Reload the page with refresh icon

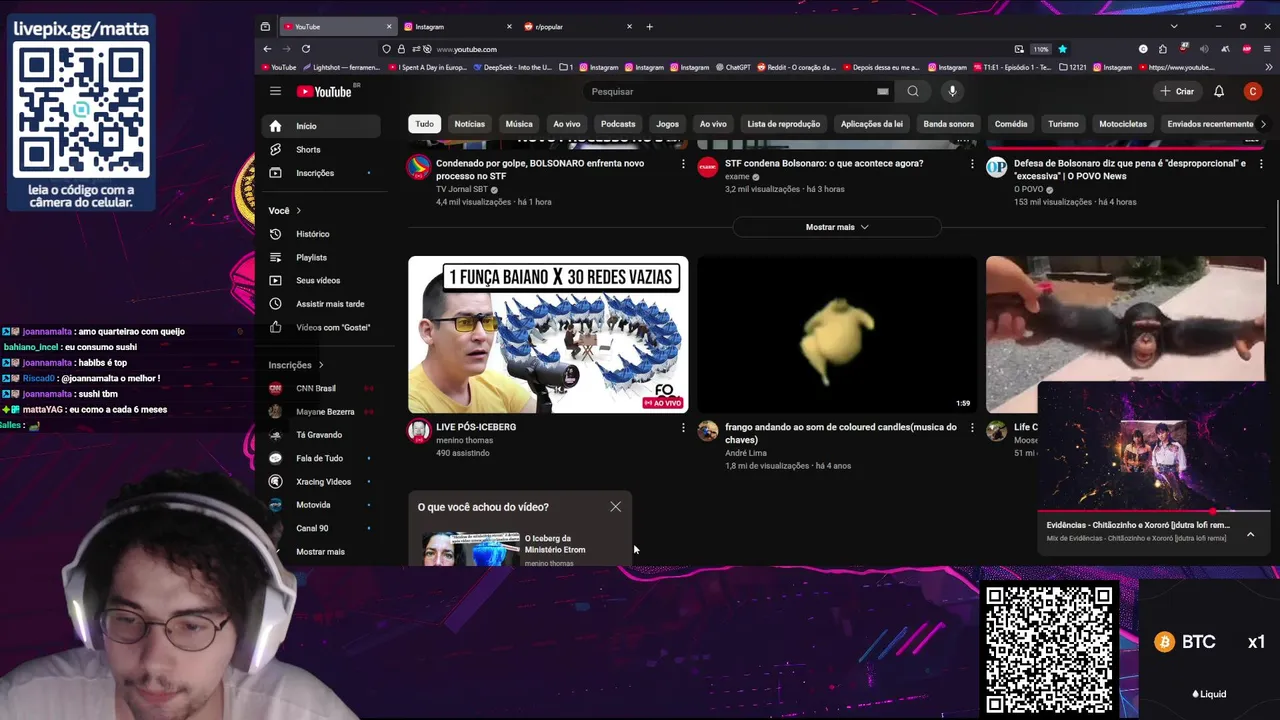click(306, 49)
